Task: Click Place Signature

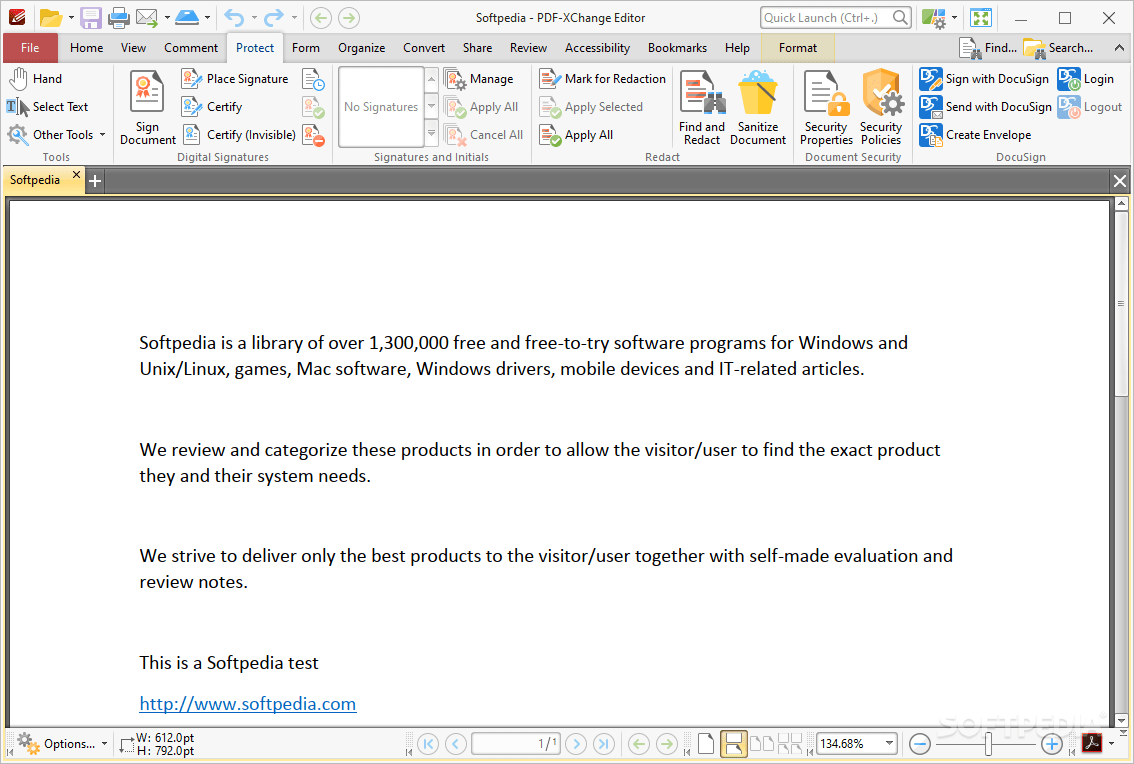Action: (x=235, y=79)
